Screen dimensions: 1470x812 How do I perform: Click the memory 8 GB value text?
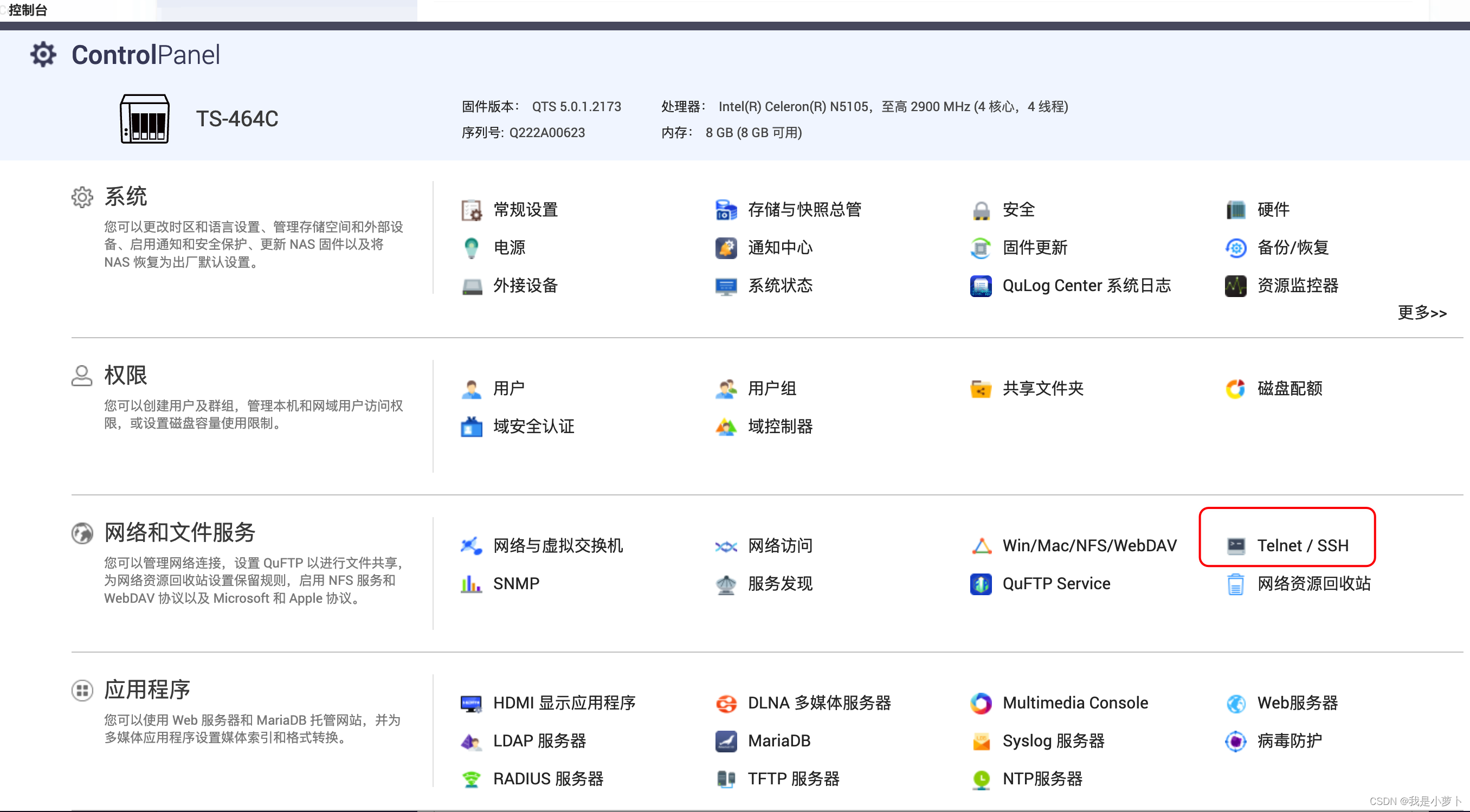pos(754,133)
